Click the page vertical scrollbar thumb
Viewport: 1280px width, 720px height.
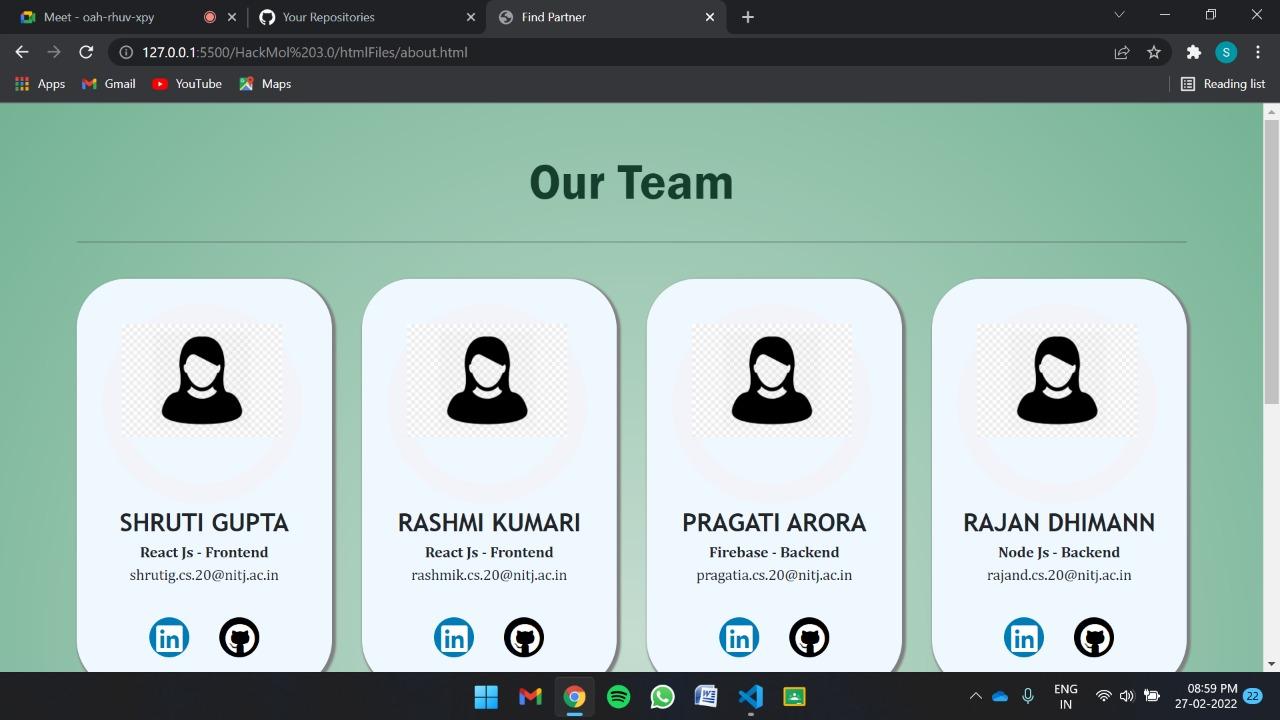pos(1271,261)
